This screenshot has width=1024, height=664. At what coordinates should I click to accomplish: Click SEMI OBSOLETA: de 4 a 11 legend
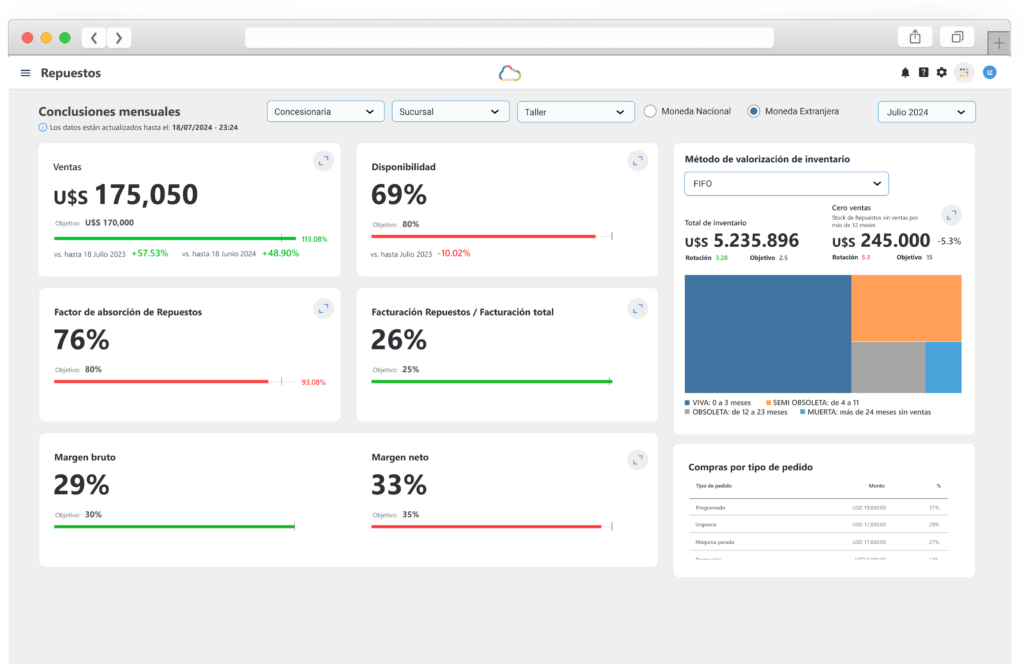[812, 403]
